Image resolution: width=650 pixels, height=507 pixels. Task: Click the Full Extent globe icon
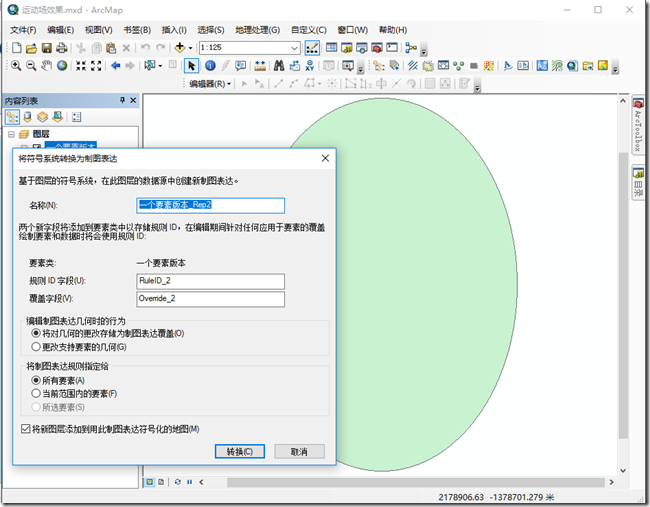pos(62,65)
